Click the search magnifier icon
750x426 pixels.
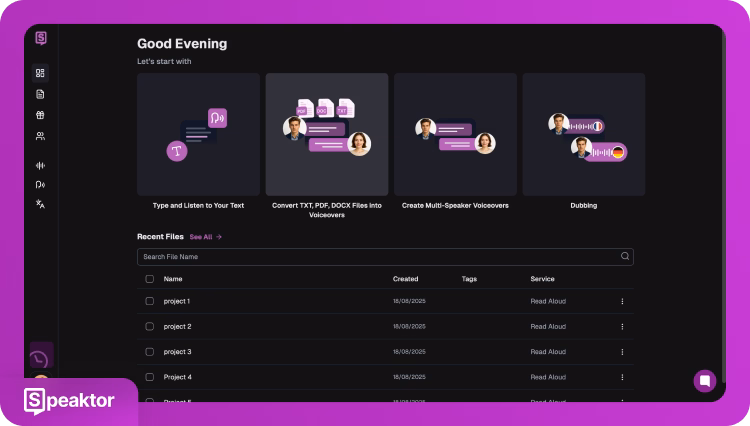625,256
